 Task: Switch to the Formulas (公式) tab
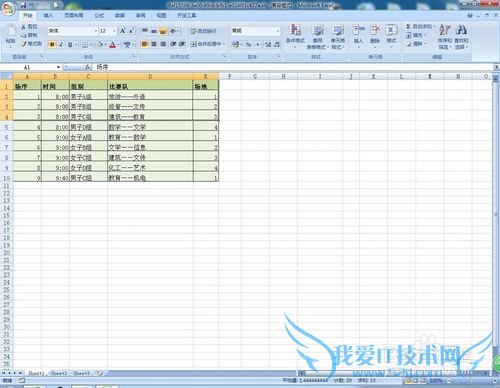pos(99,15)
